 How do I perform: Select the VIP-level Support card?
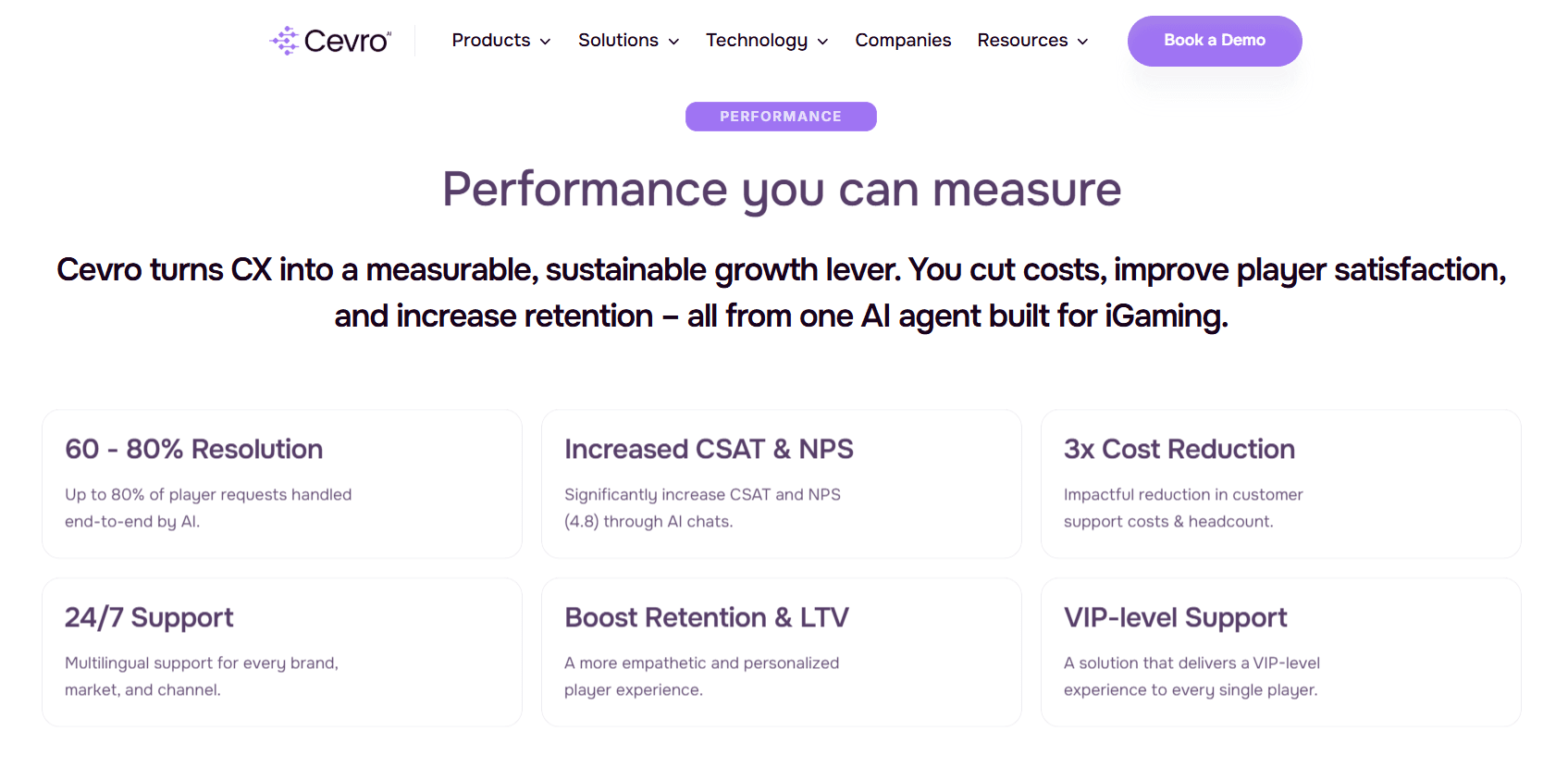tap(1281, 652)
